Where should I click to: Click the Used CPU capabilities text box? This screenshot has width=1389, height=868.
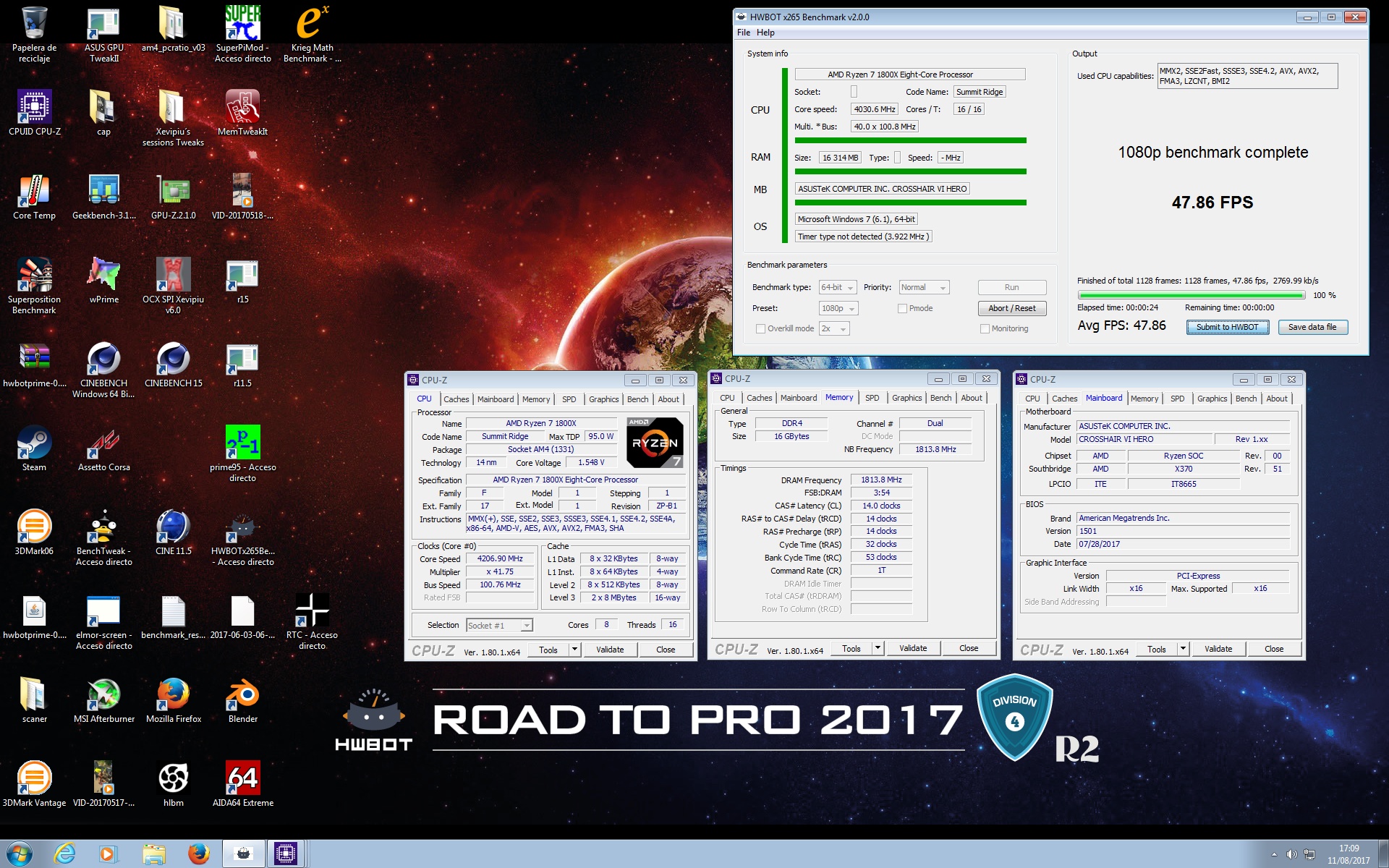point(1247,76)
